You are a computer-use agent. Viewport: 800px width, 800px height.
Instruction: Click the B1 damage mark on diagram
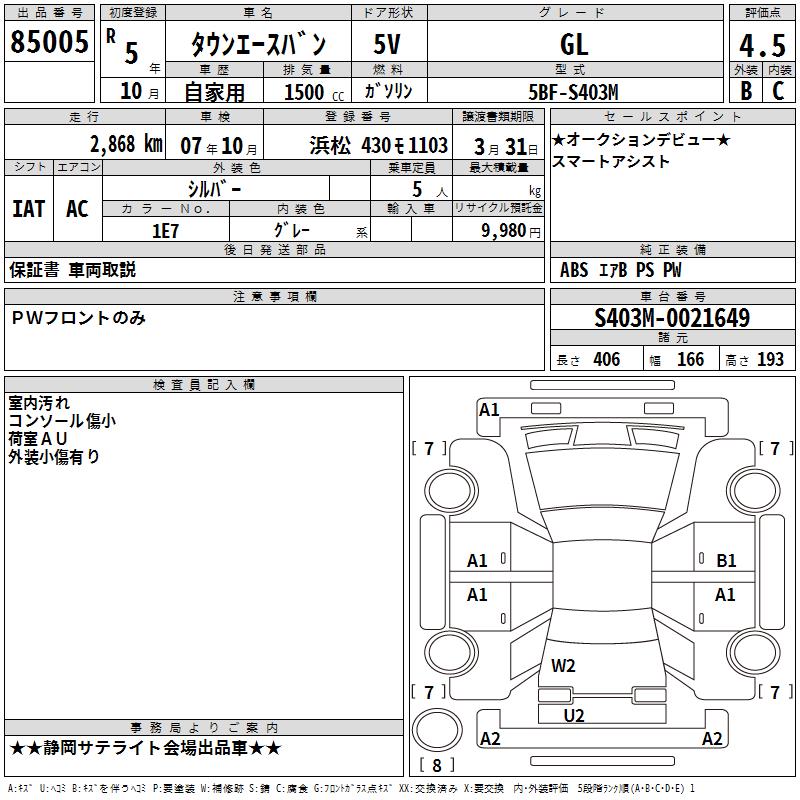tap(726, 561)
